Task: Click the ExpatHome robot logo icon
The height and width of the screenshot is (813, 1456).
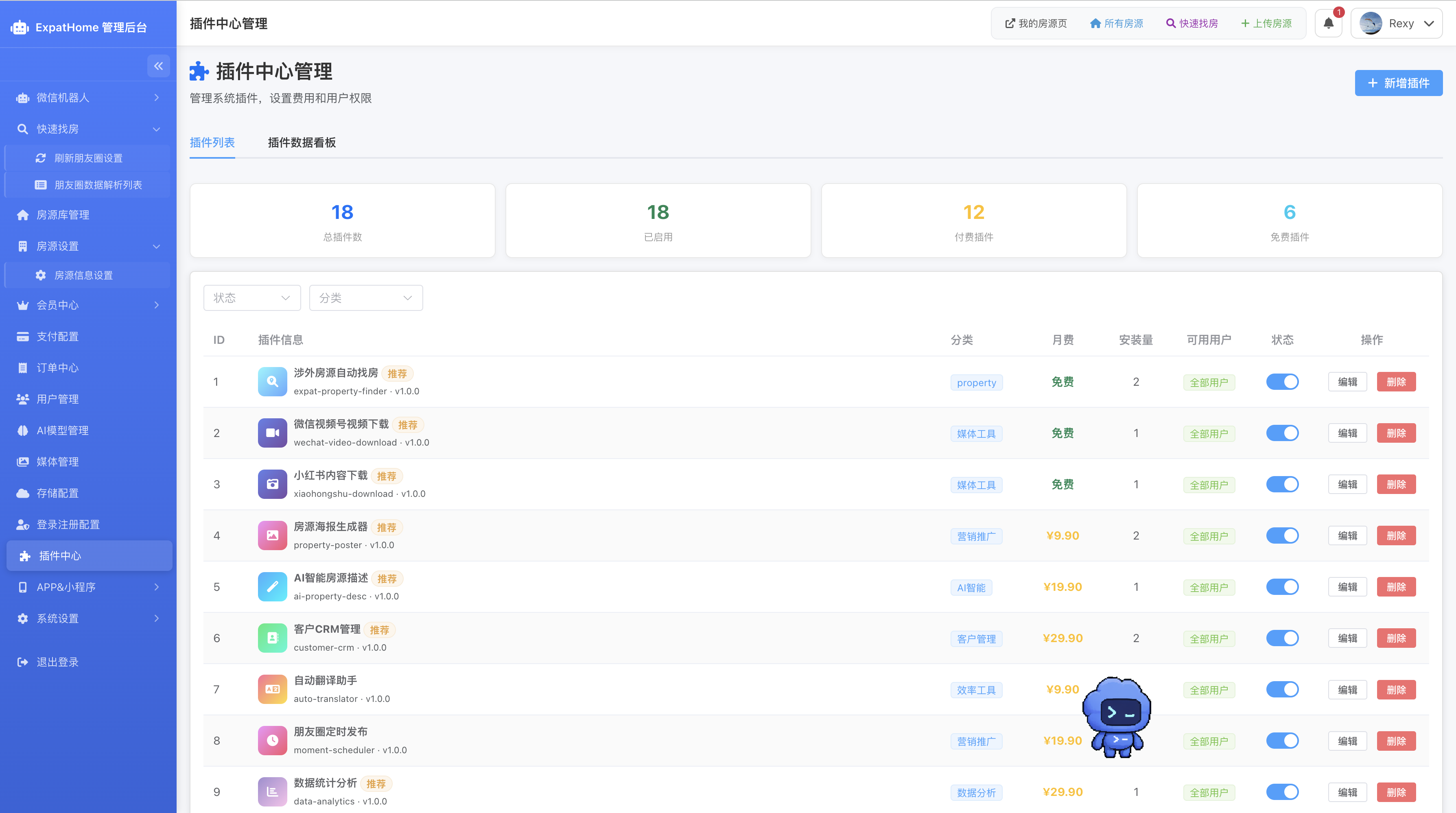Action: coord(20,27)
